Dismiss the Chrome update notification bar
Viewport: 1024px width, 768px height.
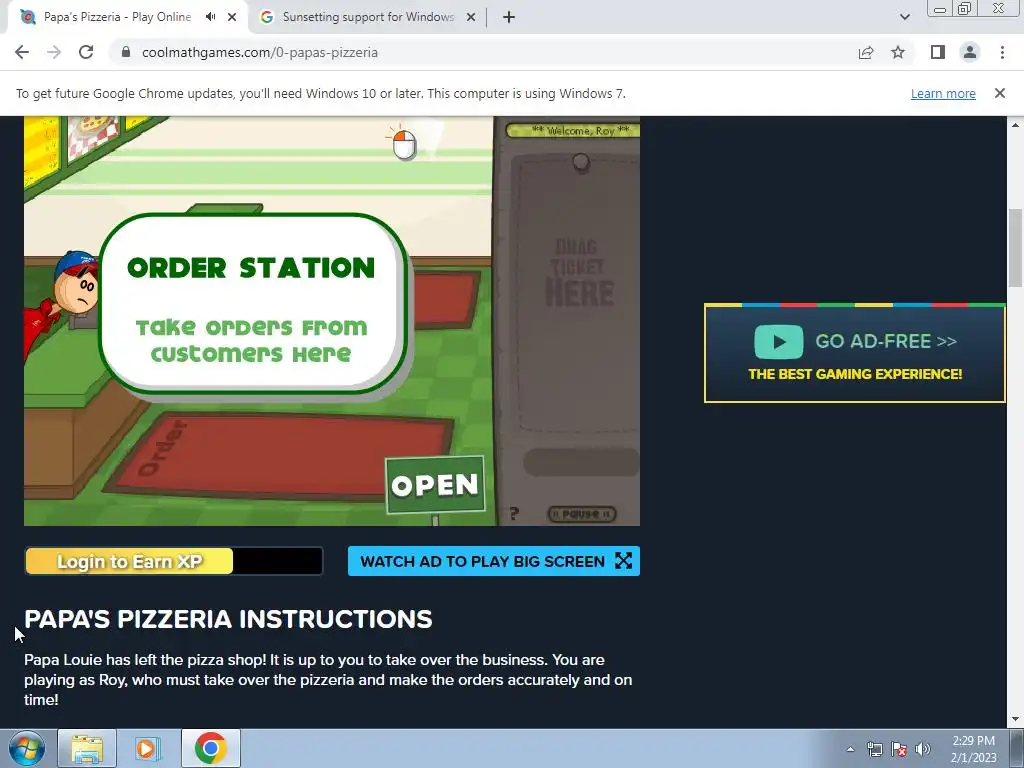point(1000,93)
